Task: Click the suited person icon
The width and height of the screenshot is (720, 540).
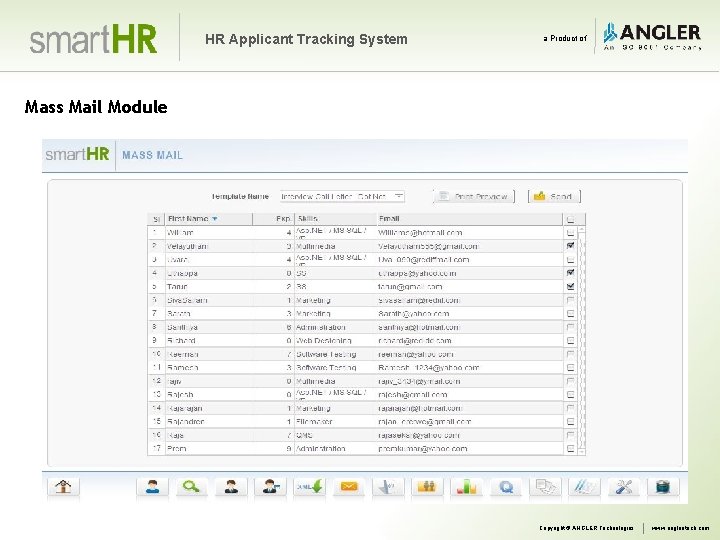Action: click(x=231, y=487)
